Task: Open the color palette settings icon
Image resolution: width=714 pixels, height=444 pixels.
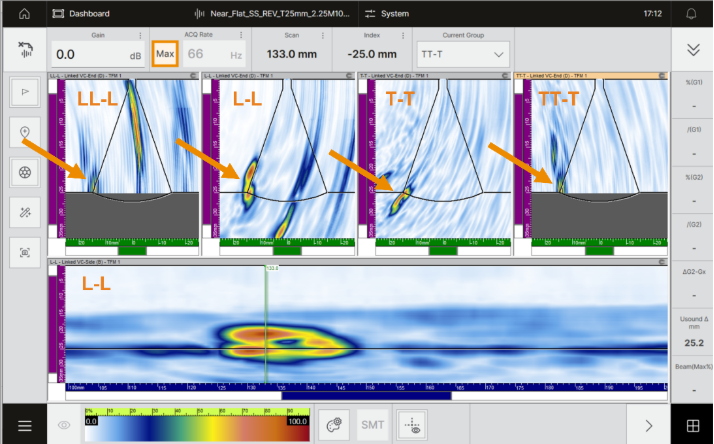Action: (x=334, y=425)
